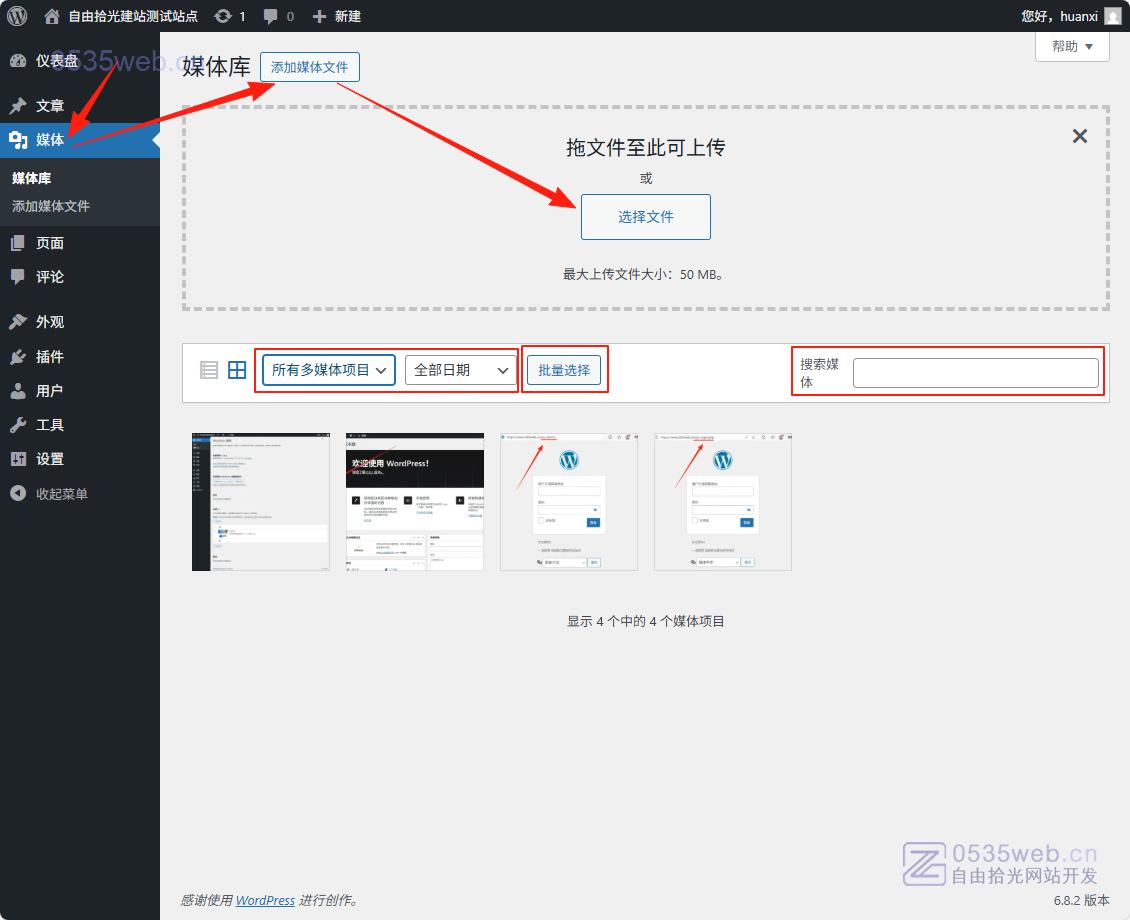
Task: Open the 插件 menu in sidebar
Action: [x=49, y=357]
